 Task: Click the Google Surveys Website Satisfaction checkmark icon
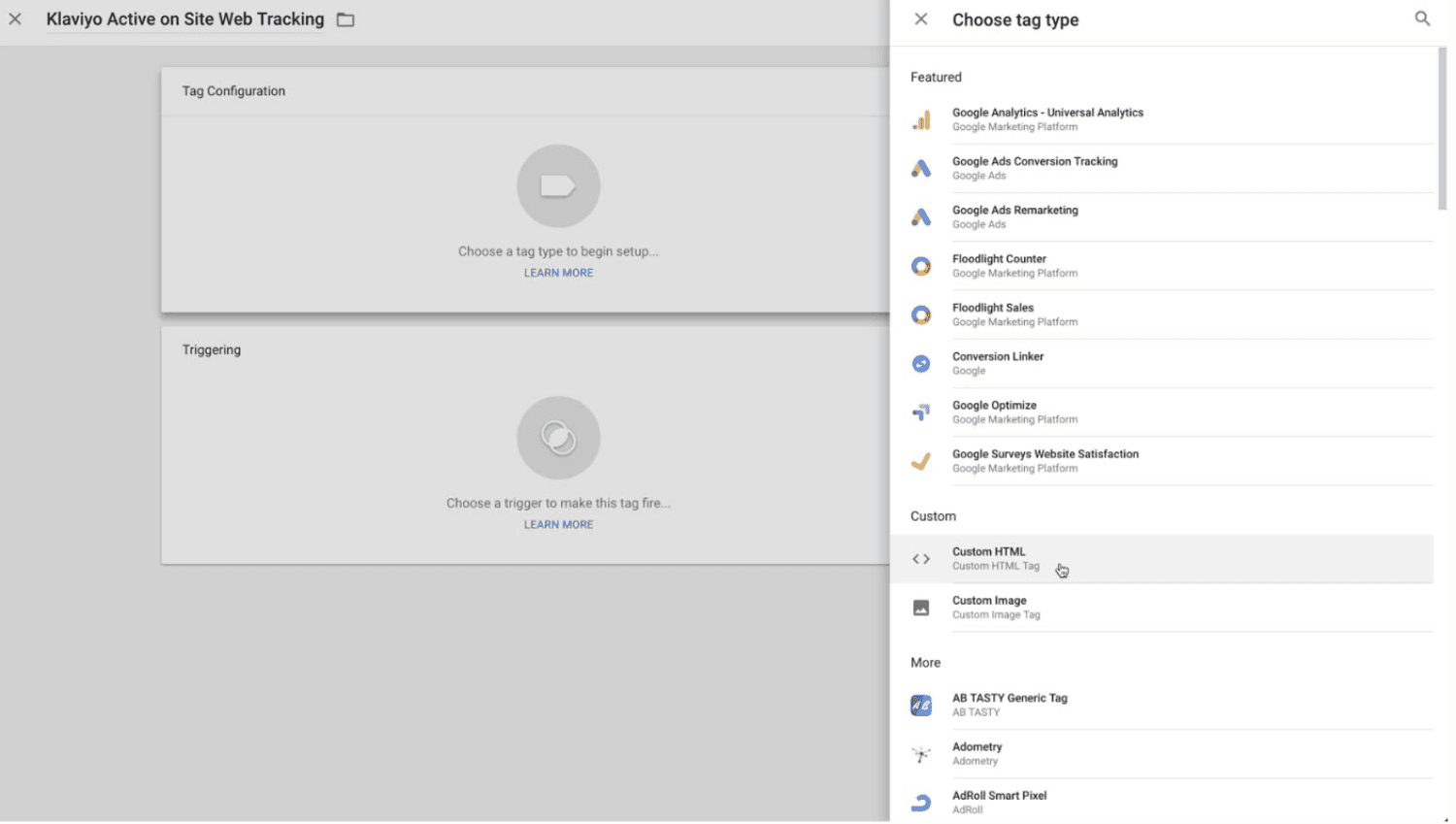[x=921, y=461]
